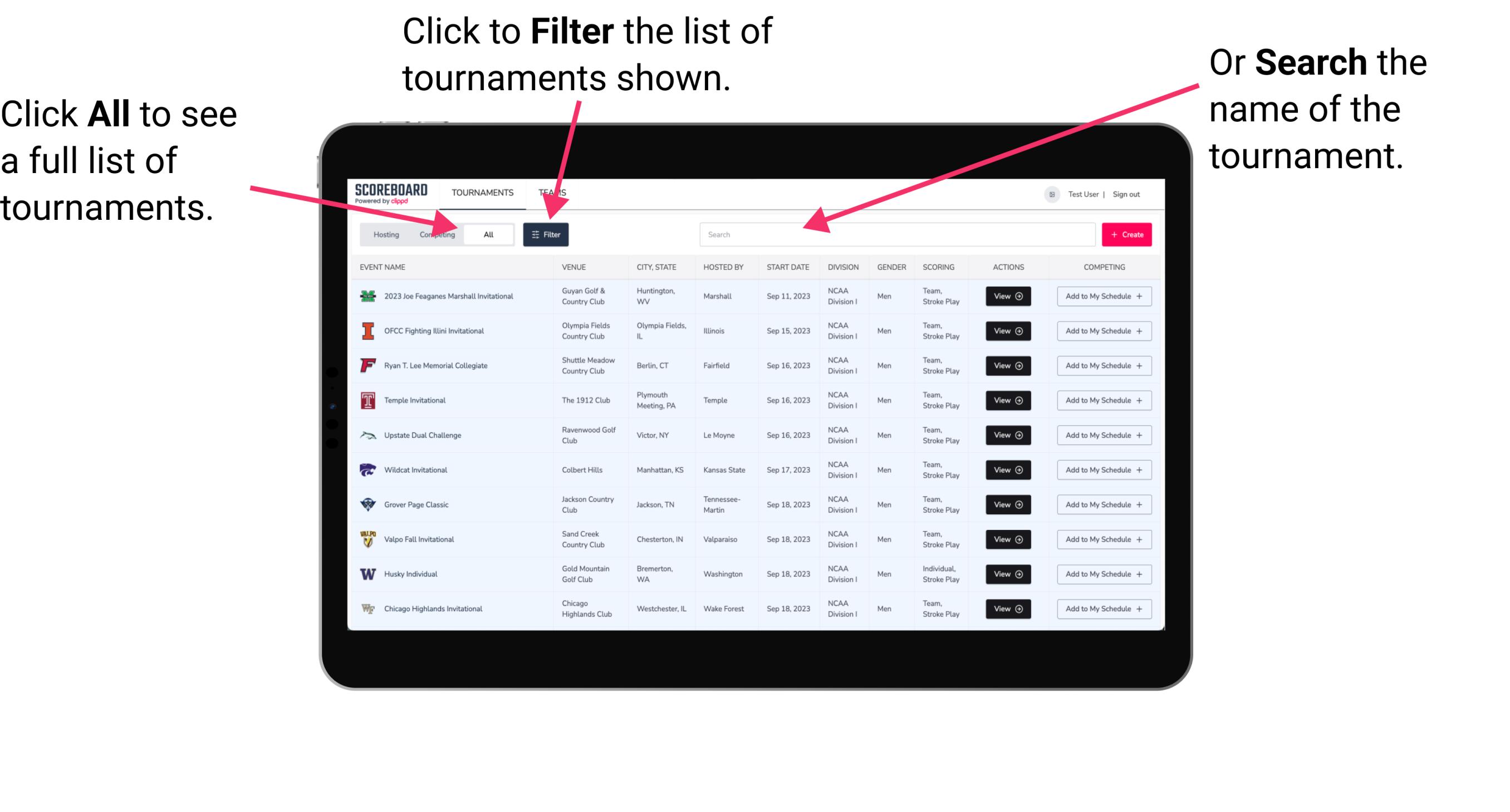This screenshot has height=812, width=1510.
Task: Expand Filter options panel
Action: click(x=546, y=234)
